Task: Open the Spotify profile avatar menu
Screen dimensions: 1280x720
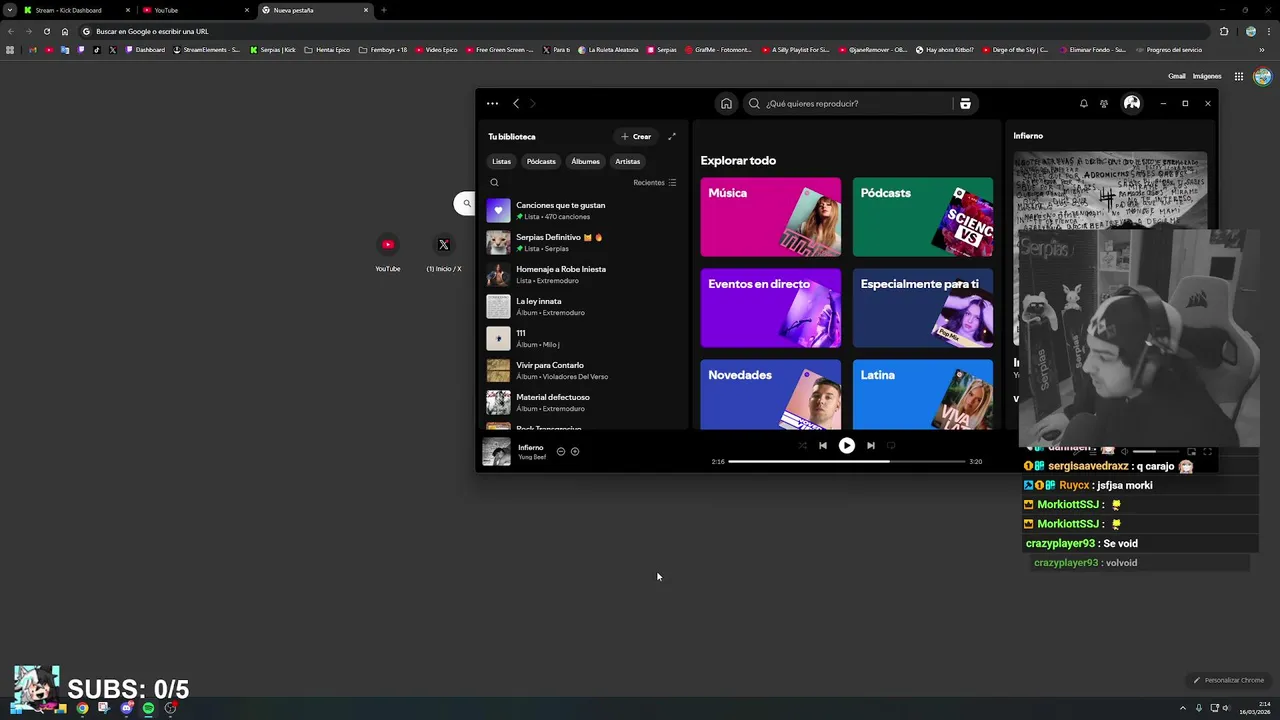Action: tap(1132, 103)
